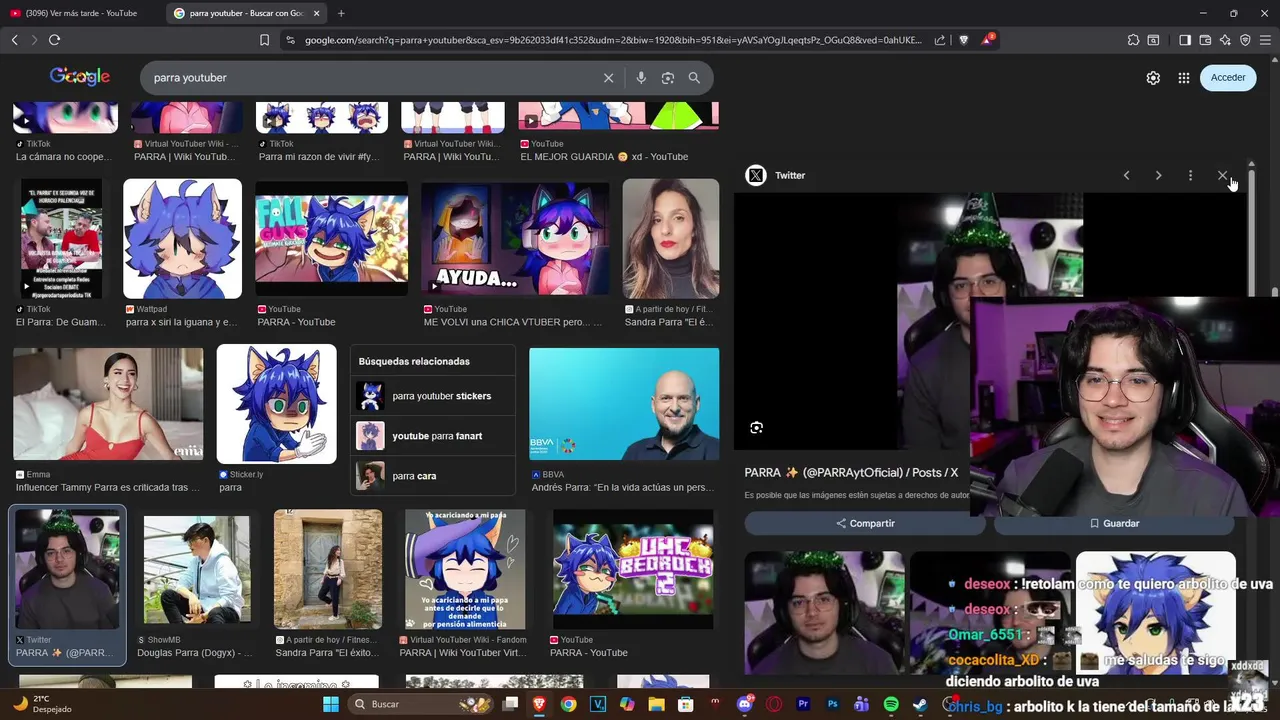
Task: Open the 'Douglas Parra (Dogyx)' image
Action: point(196,568)
